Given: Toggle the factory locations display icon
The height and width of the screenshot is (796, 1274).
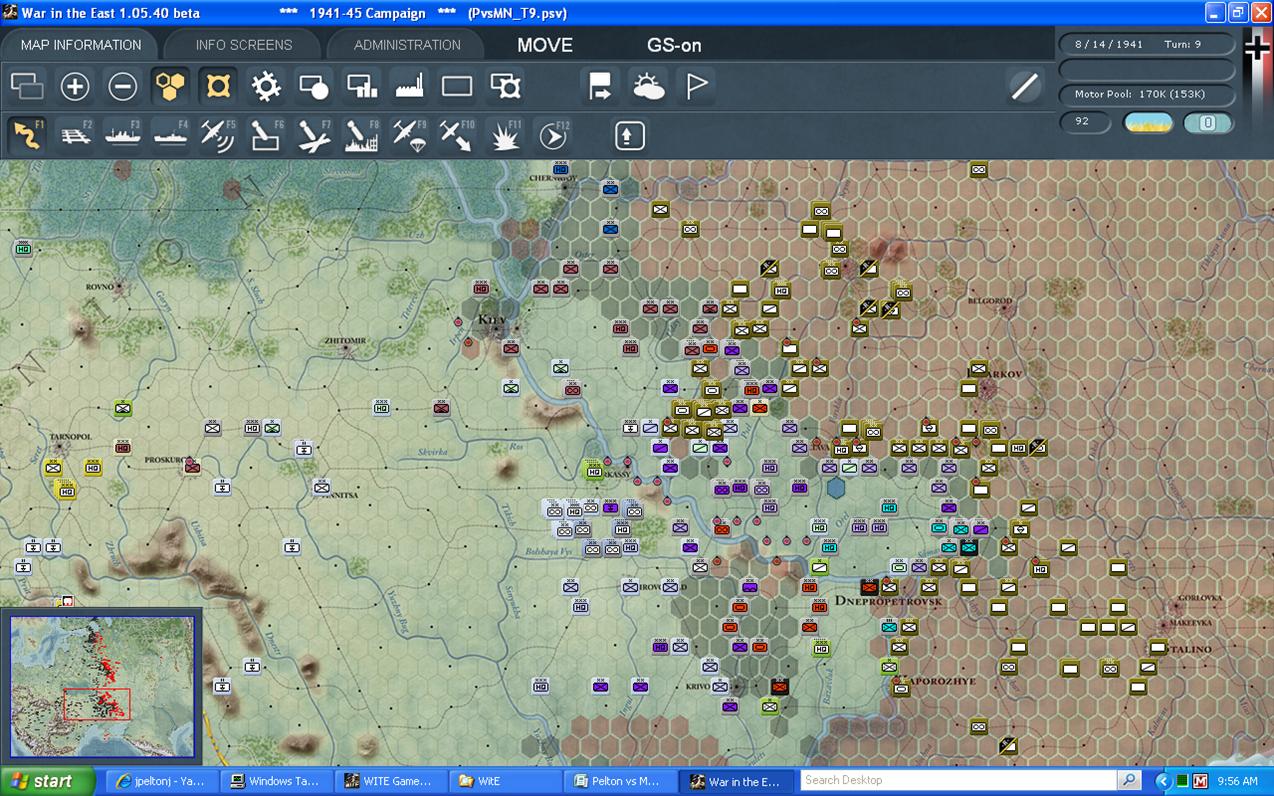Looking at the screenshot, I should click(x=410, y=86).
